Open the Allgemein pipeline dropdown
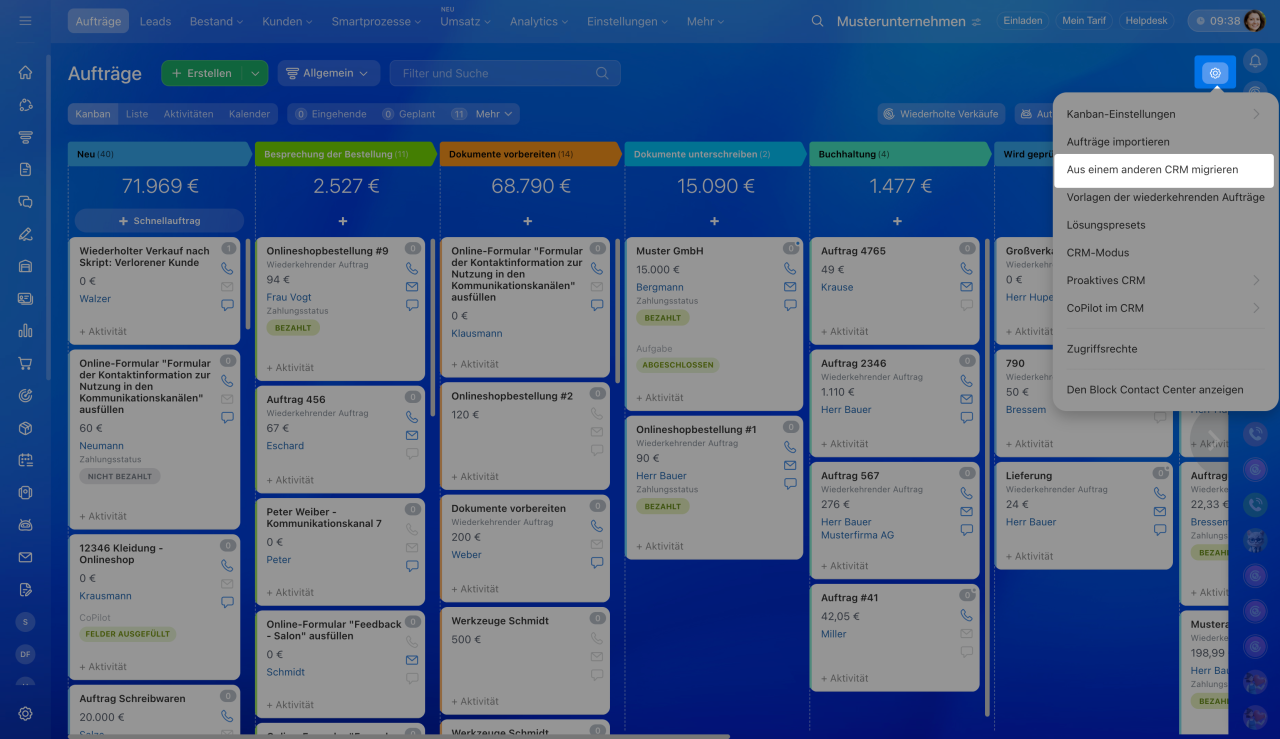This screenshot has height=739, width=1280. [328, 73]
